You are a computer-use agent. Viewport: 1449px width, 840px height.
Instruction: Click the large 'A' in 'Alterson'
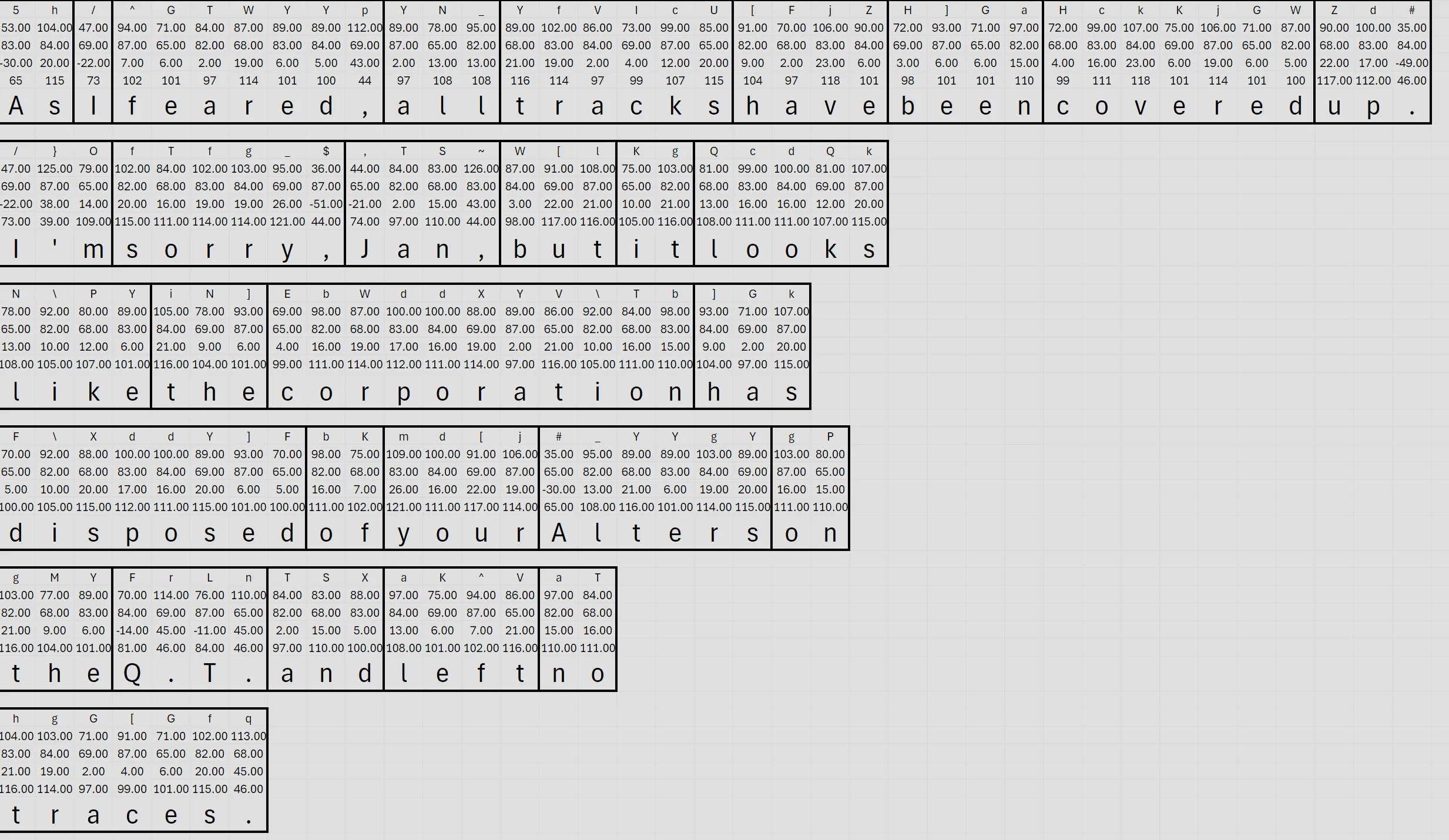559,533
